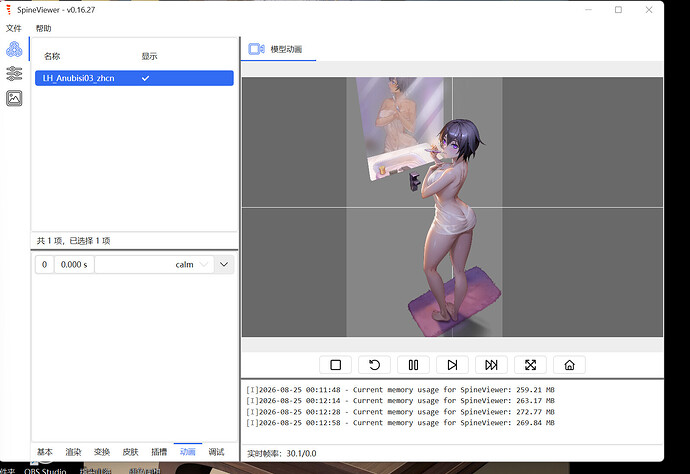Close the SpineViewer window
Viewport: 690px width, 474px height.
[x=649, y=10]
